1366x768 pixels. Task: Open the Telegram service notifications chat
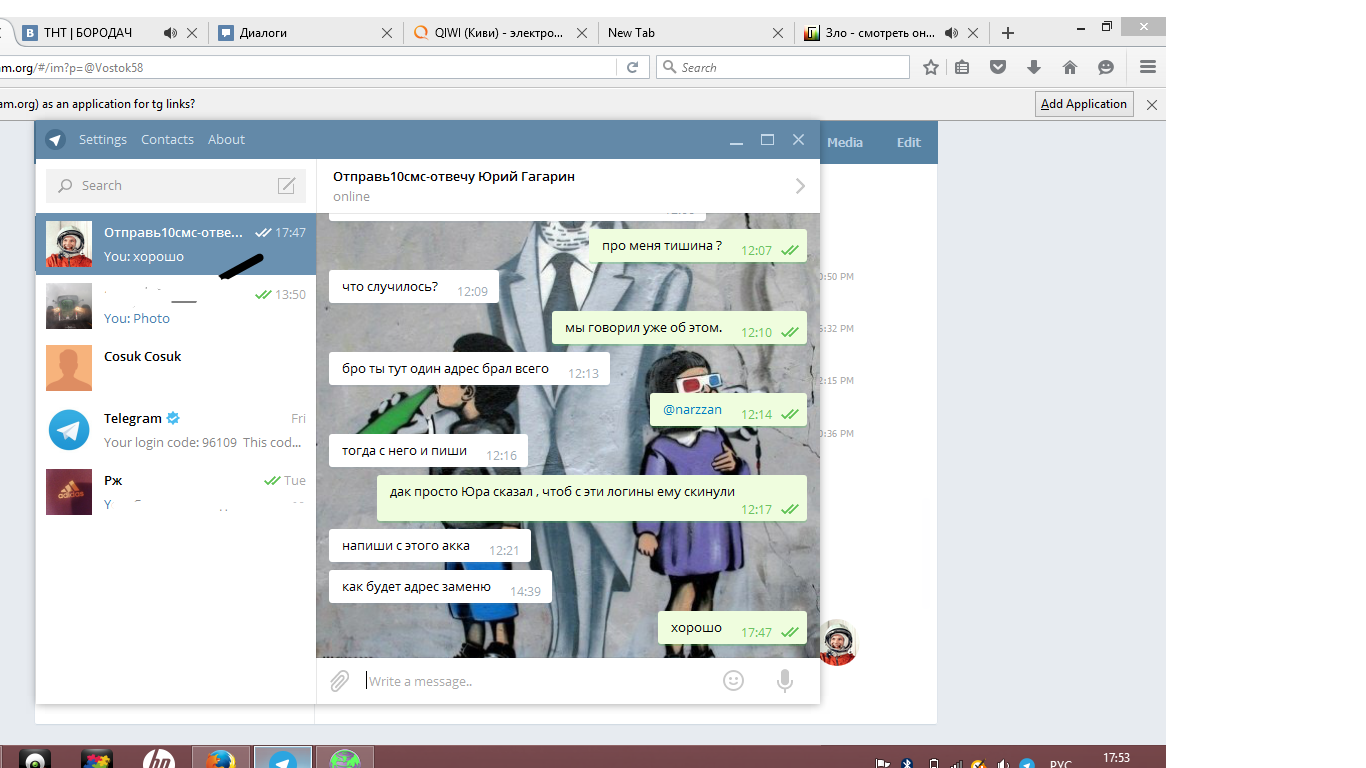pyautogui.click(x=176, y=430)
